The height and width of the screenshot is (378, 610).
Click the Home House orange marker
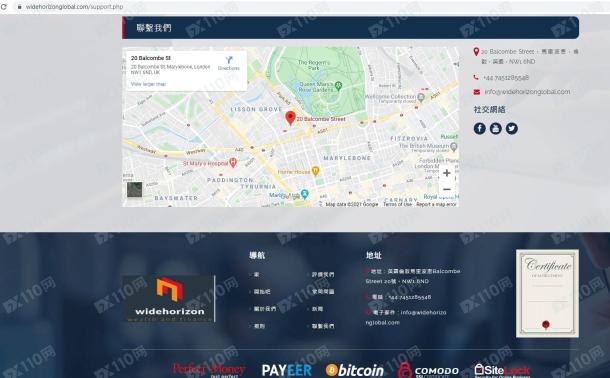coord(316,171)
